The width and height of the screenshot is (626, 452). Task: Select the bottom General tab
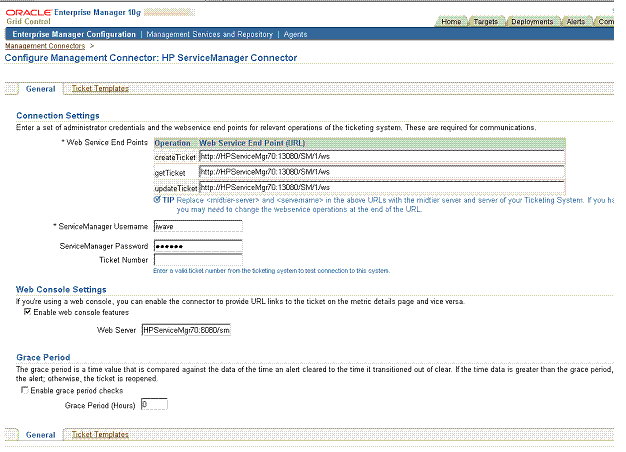pyautogui.click(x=40, y=435)
